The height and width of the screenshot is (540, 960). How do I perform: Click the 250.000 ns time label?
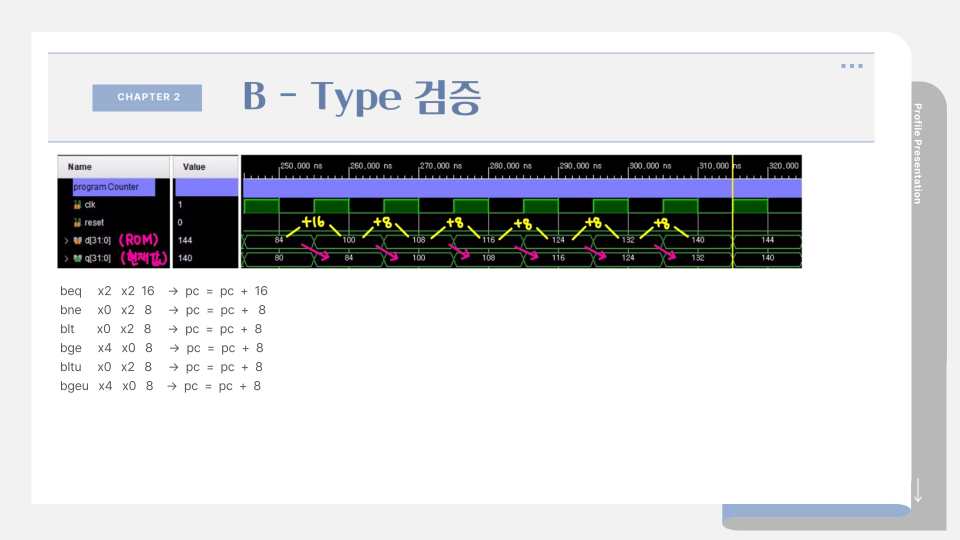tap(301, 166)
